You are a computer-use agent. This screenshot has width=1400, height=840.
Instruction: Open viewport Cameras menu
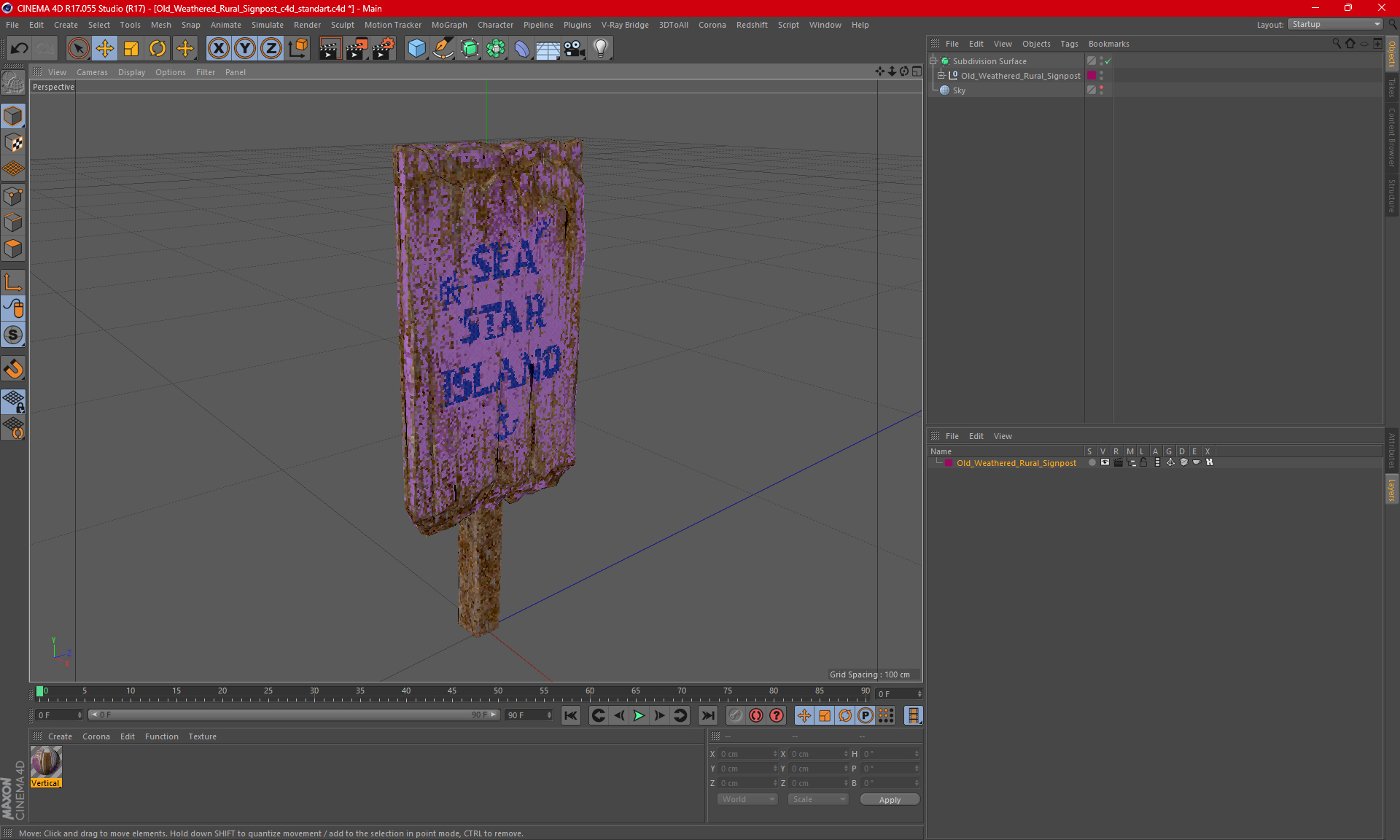coord(92,72)
